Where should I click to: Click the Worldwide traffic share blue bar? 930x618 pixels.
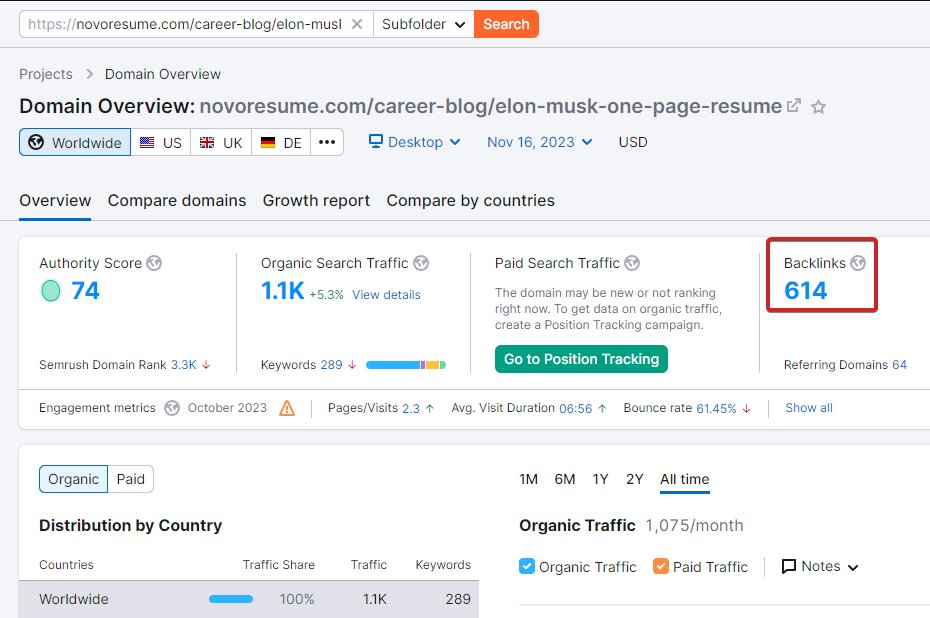pyautogui.click(x=231, y=599)
